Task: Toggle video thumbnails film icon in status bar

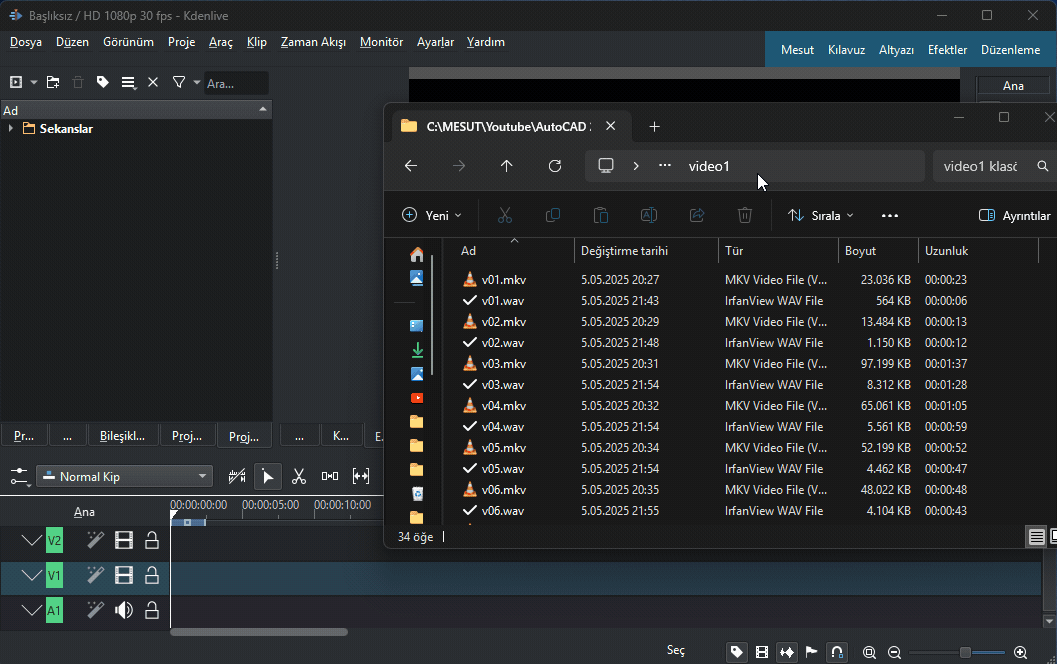Action: click(x=762, y=652)
